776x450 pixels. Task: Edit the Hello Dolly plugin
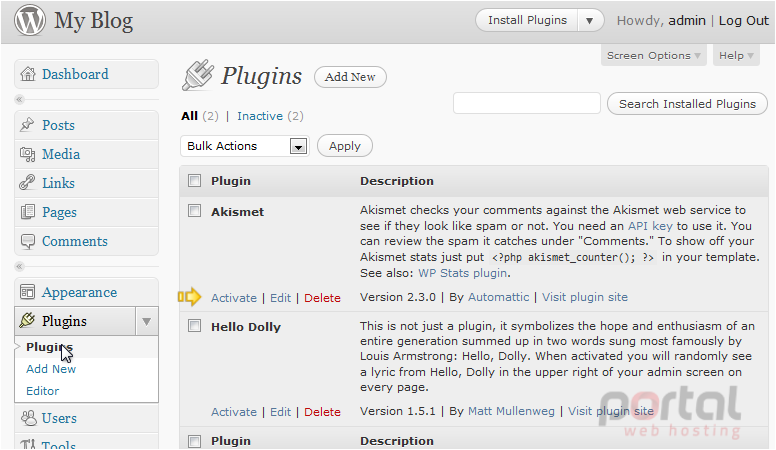(281, 412)
